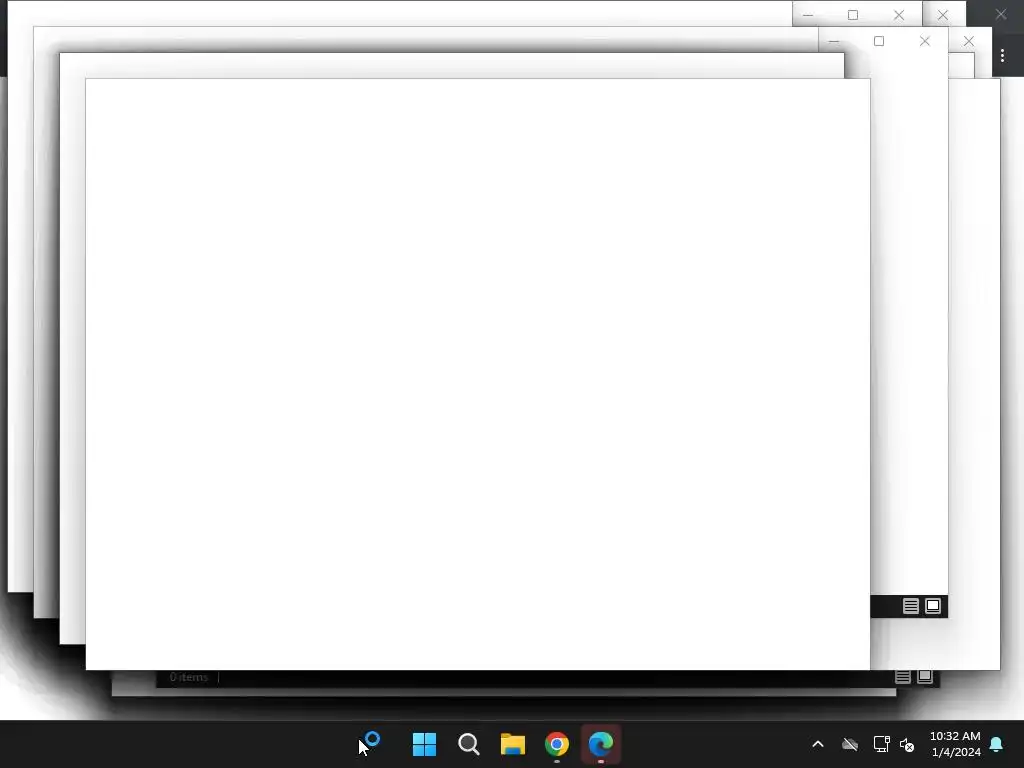Open taskbar Search magnifier

tap(469, 744)
